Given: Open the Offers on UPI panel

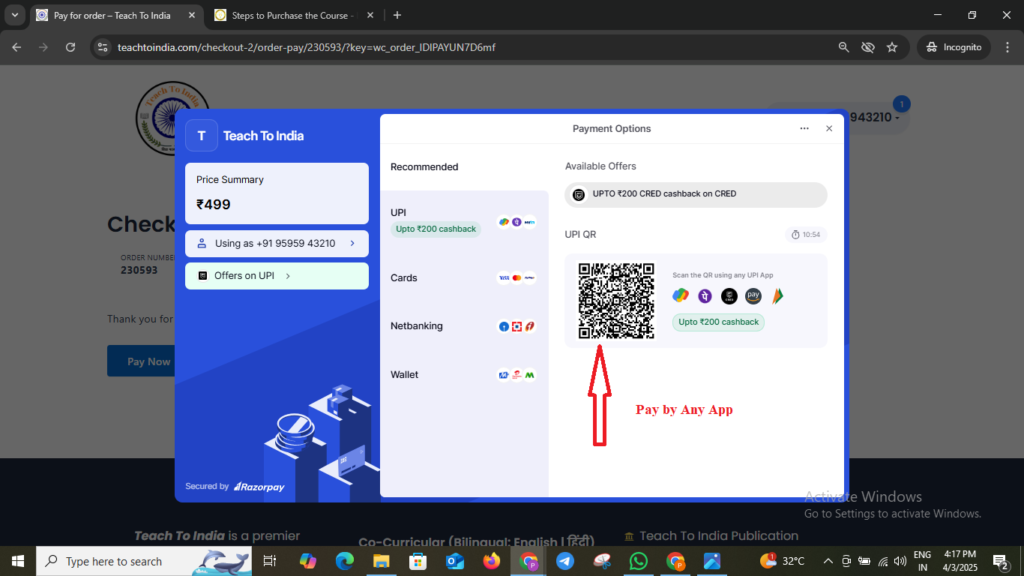Looking at the screenshot, I should pos(277,276).
